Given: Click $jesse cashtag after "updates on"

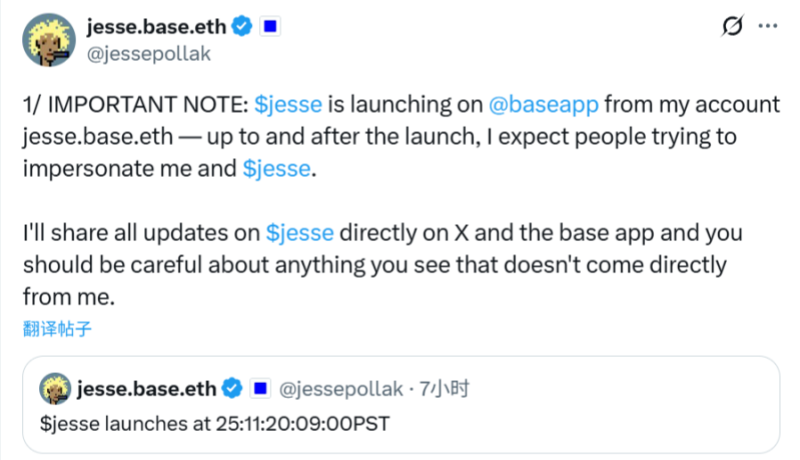Looking at the screenshot, I should [300, 235].
